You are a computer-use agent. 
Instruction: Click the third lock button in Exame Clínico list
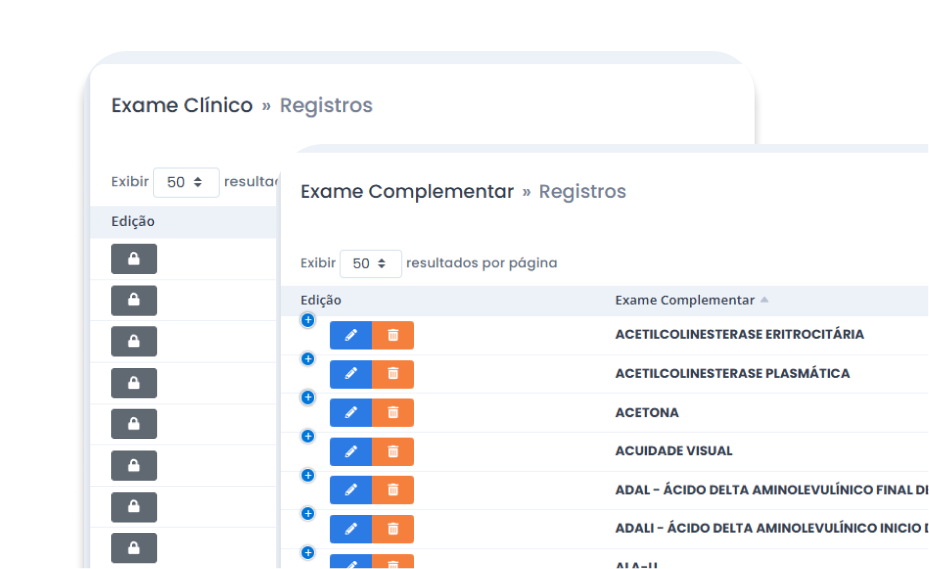click(x=134, y=341)
